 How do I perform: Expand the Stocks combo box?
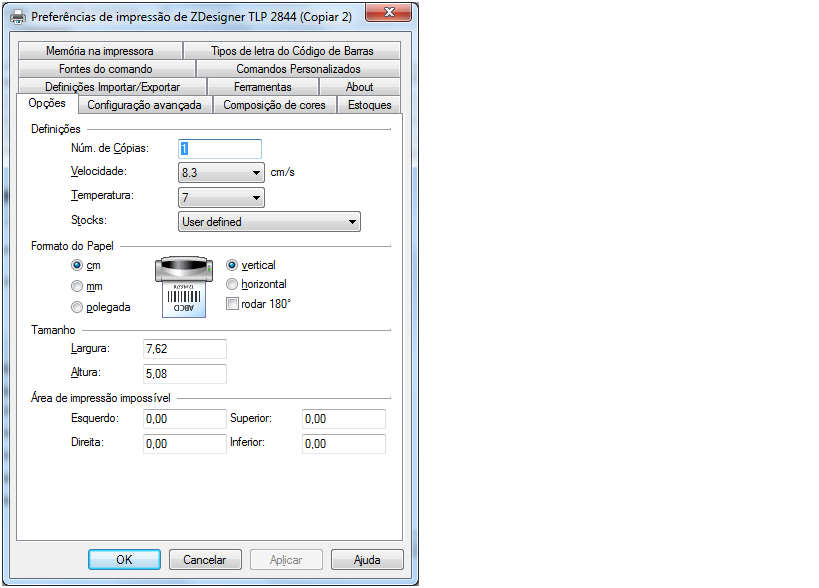[269, 221]
